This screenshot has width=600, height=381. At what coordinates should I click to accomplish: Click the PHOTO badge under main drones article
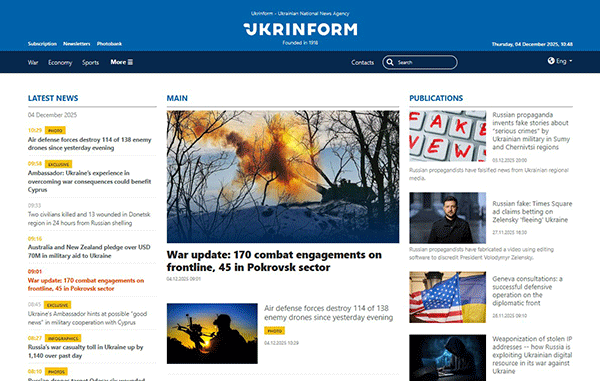click(274, 331)
